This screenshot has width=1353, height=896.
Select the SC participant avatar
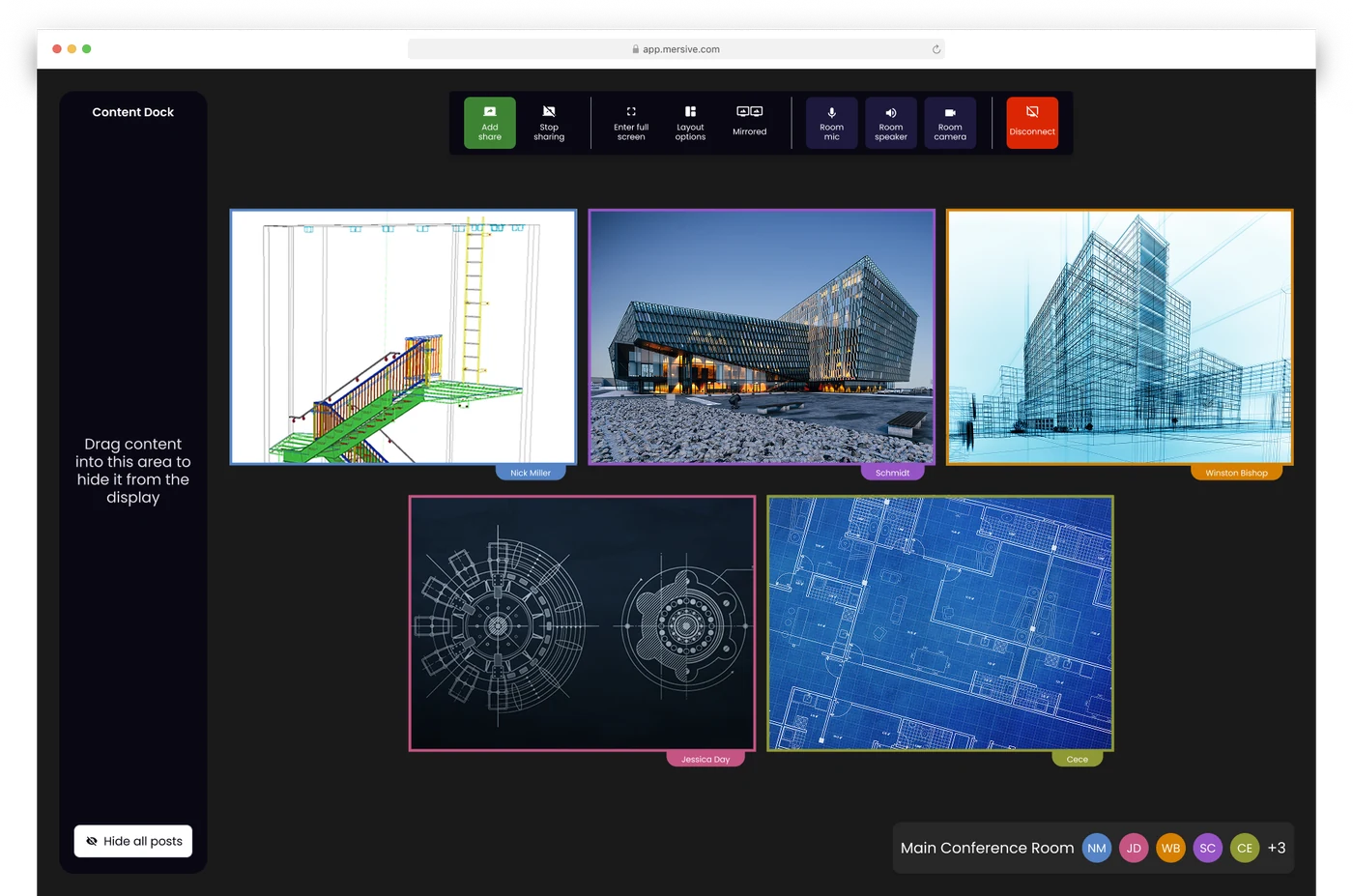(x=1208, y=848)
